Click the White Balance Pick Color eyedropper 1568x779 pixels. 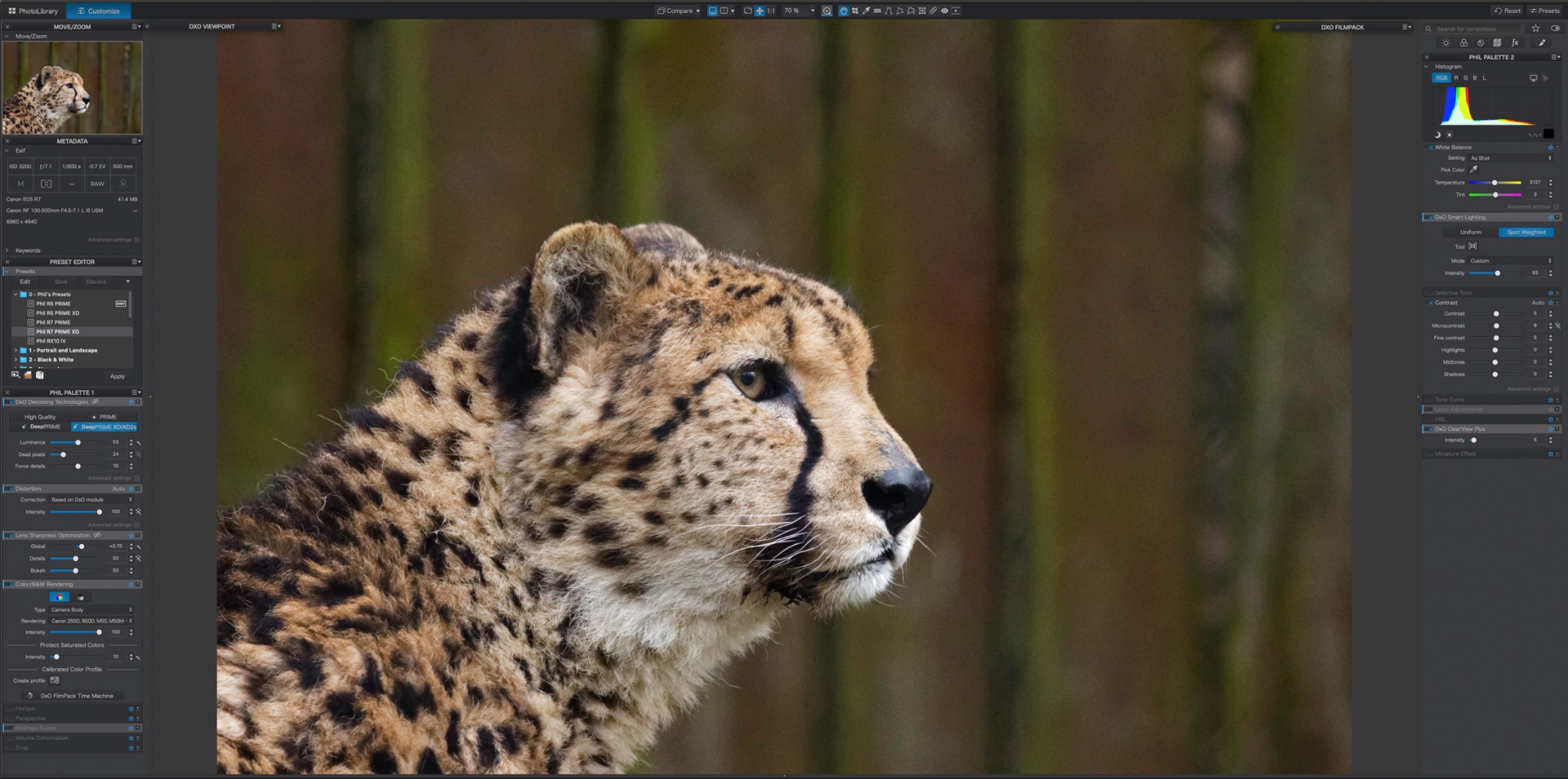tap(1474, 170)
